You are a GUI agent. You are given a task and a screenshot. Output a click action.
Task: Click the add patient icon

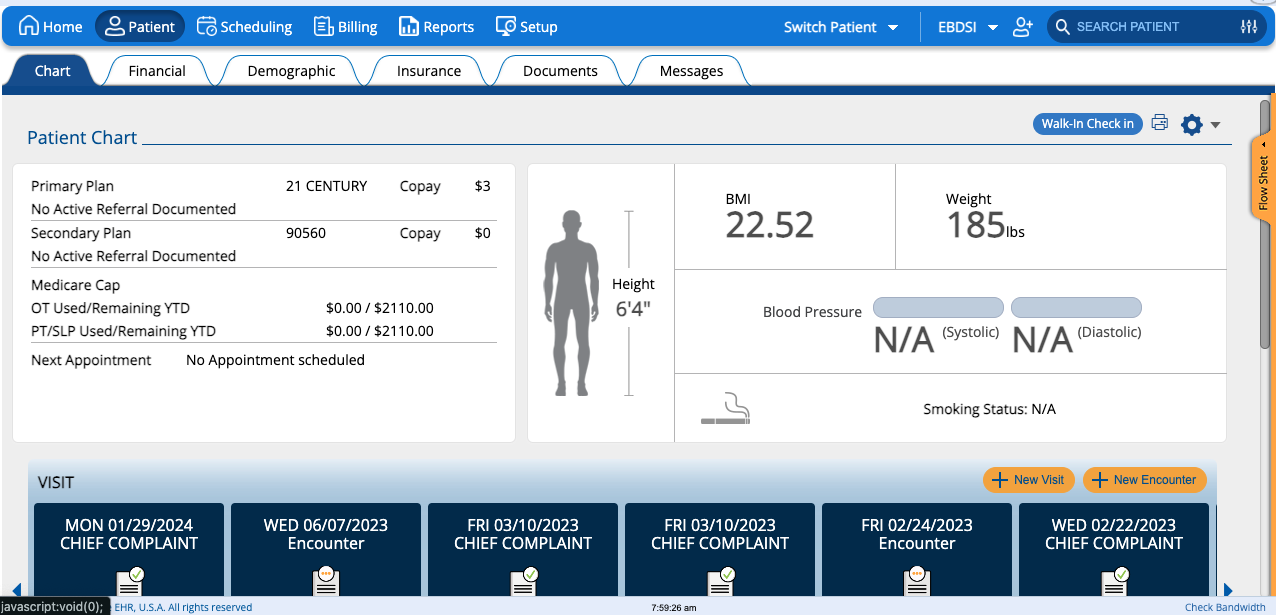point(1022,27)
